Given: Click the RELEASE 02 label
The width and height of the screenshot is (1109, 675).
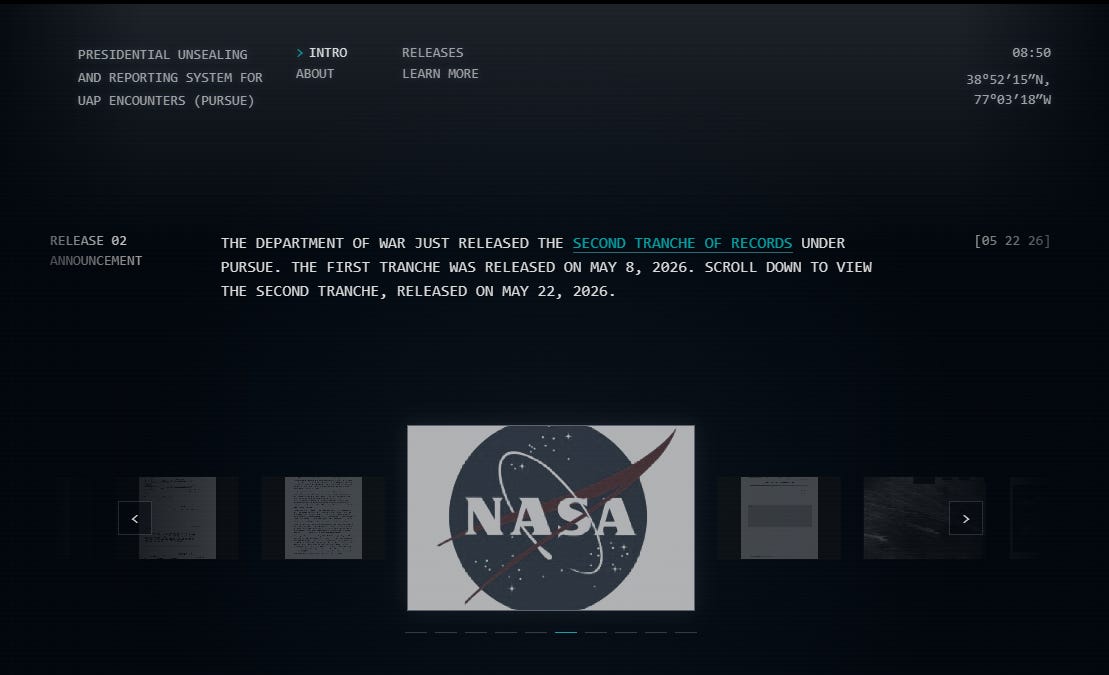Looking at the screenshot, I should click(x=88, y=241).
